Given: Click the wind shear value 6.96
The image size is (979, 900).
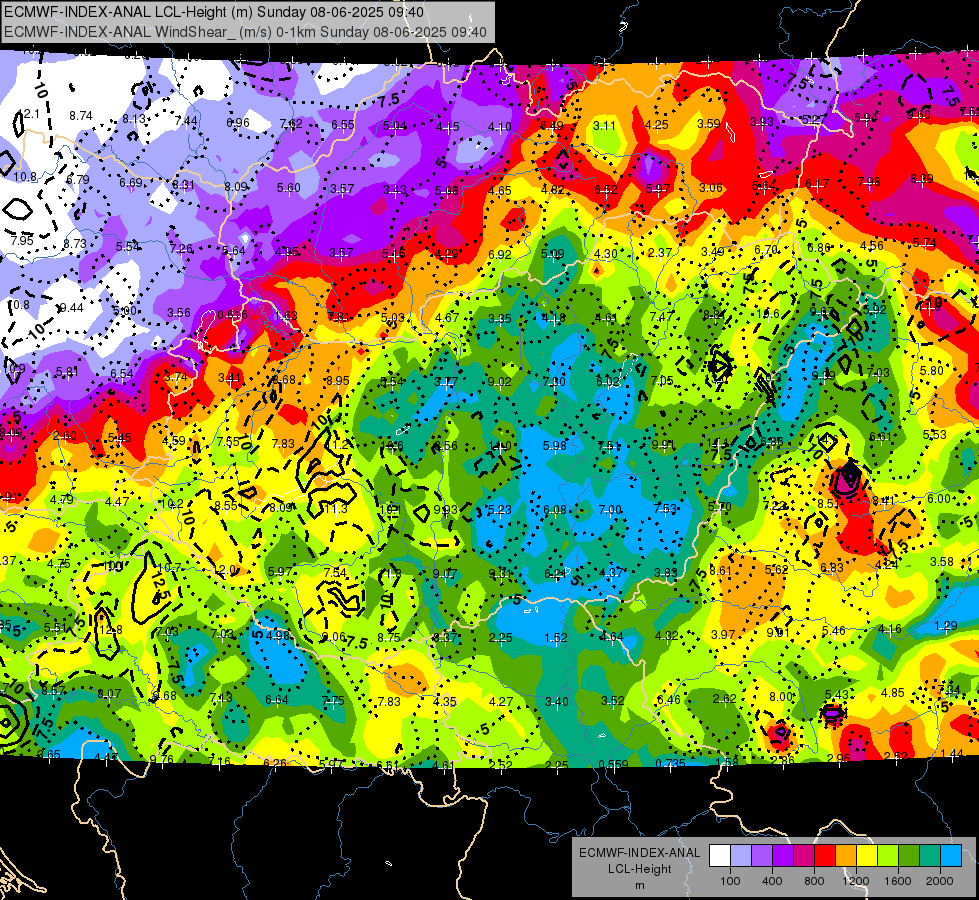Looking at the screenshot, I should 238,122.
